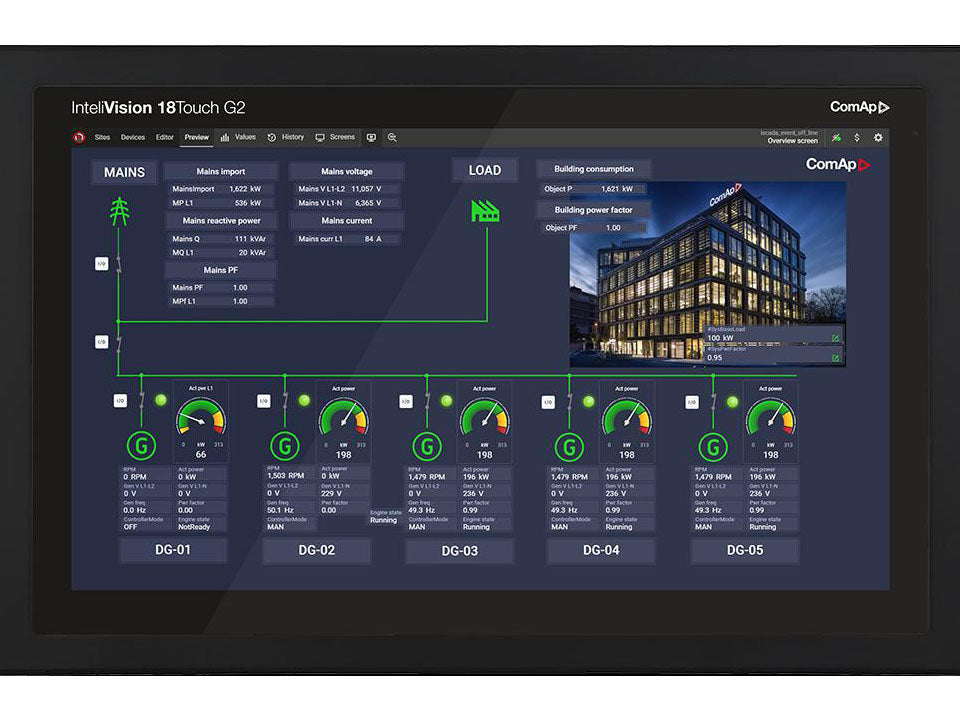Open the Sites menu
This screenshot has width=960, height=720.
[x=102, y=138]
